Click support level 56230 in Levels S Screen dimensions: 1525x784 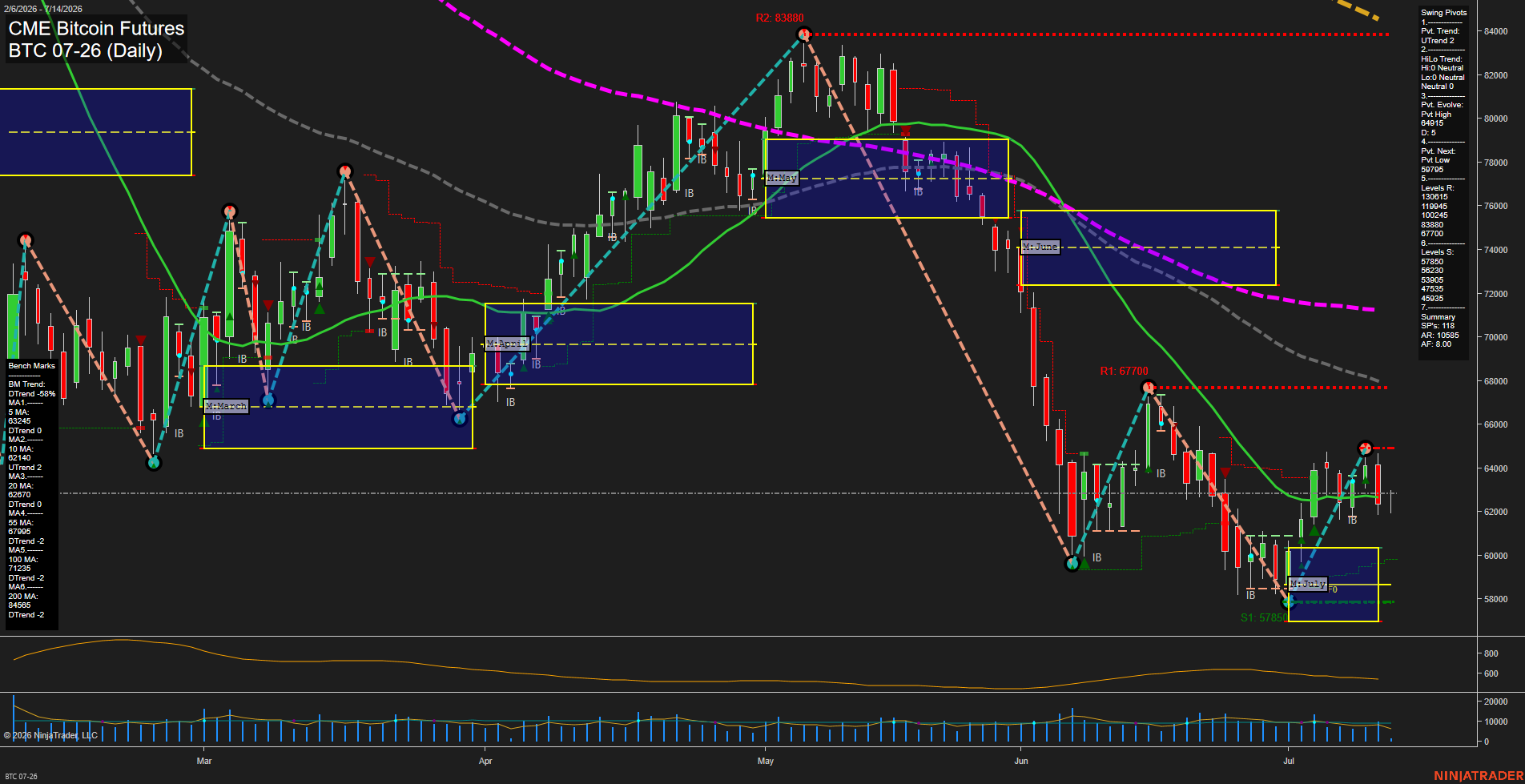[1432, 271]
